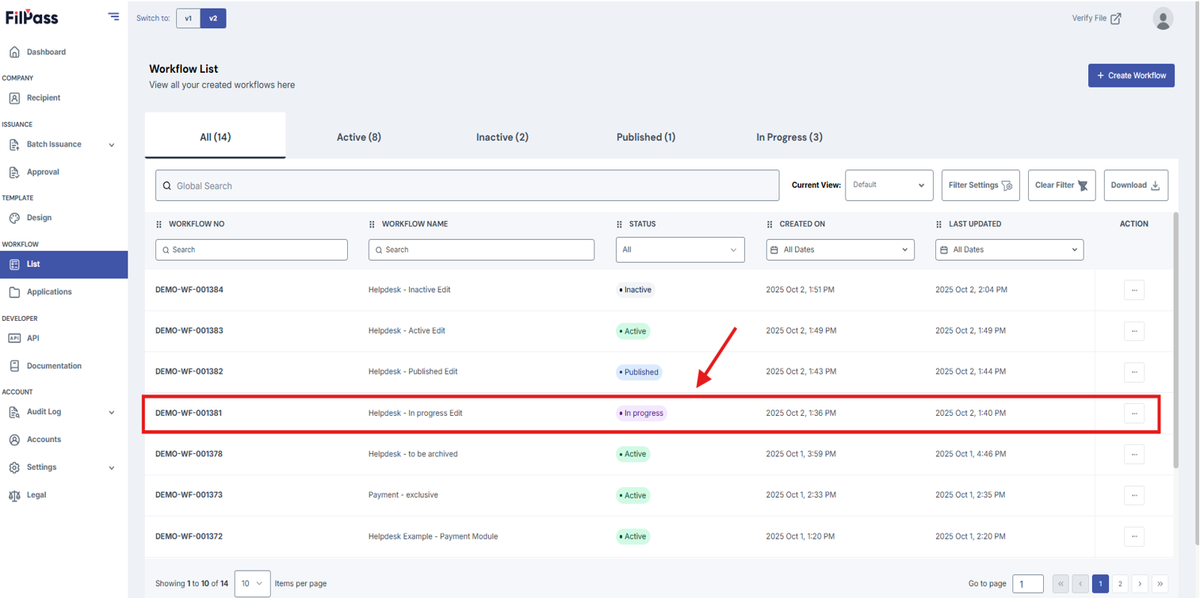This screenshot has height=598, width=1200.
Task: Click the Workflow No search field
Action: click(251, 249)
